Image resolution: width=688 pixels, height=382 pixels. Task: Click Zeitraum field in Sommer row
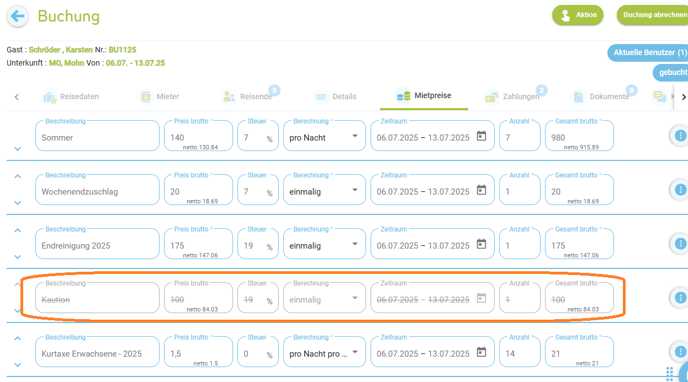pos(432,136)
